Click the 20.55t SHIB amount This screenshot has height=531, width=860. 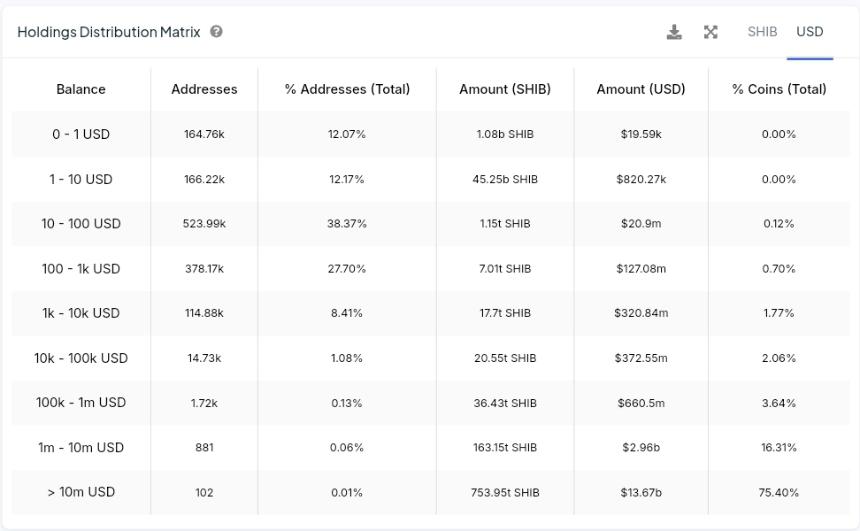pos(505,358)
